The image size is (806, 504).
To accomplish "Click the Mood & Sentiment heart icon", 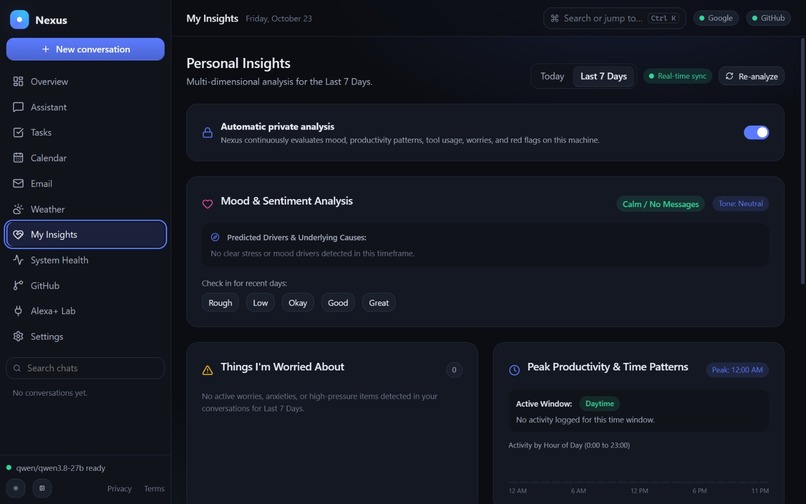I will 207,204.
